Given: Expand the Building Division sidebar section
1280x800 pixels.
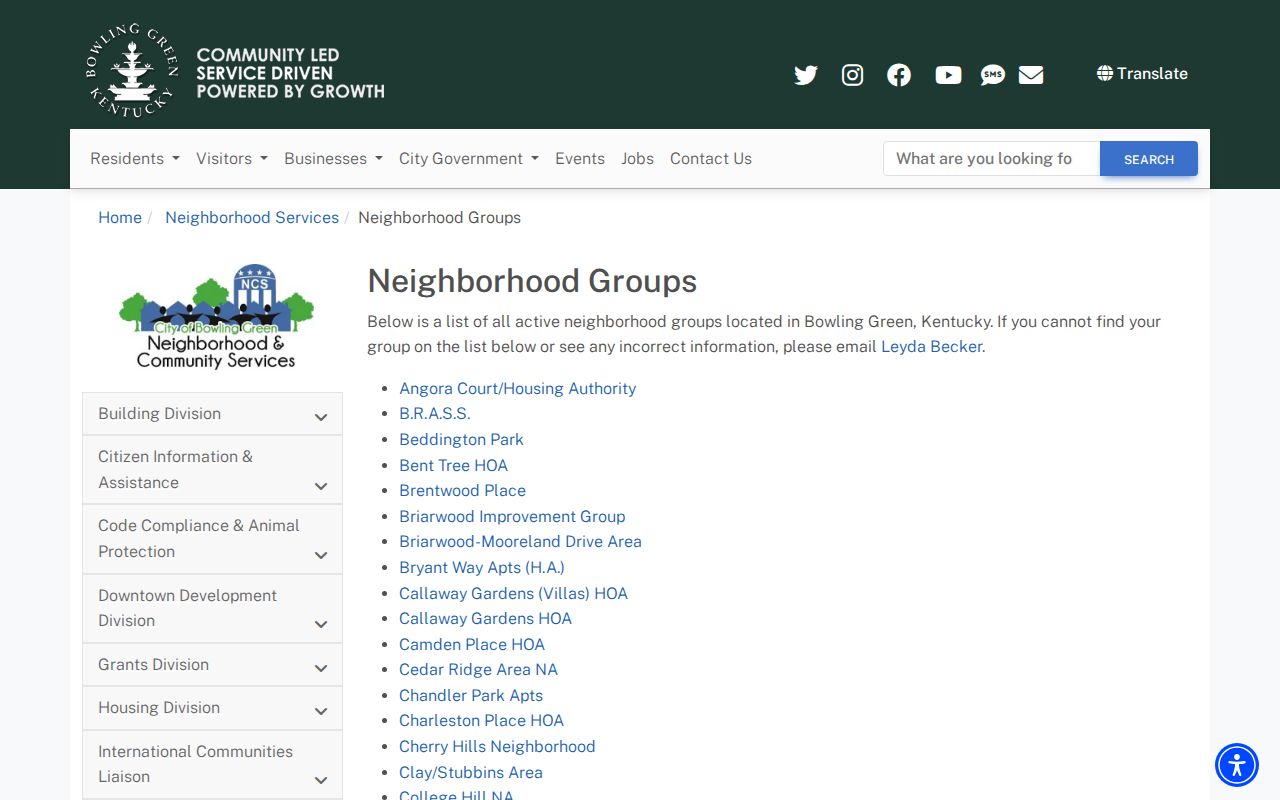Looking at the screenshot, I should click(x=212, y=414).
